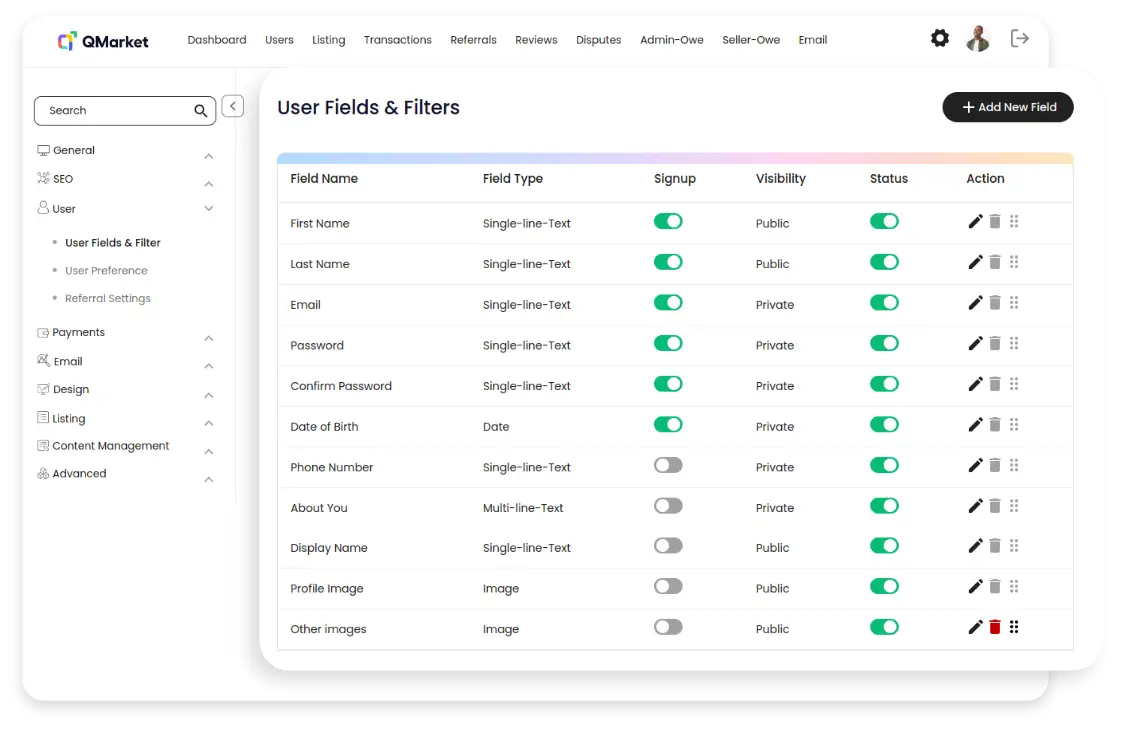This screenshot has height=729, width=1121.
Task: Click the QMarket logo
Action: tap(103, 41)
